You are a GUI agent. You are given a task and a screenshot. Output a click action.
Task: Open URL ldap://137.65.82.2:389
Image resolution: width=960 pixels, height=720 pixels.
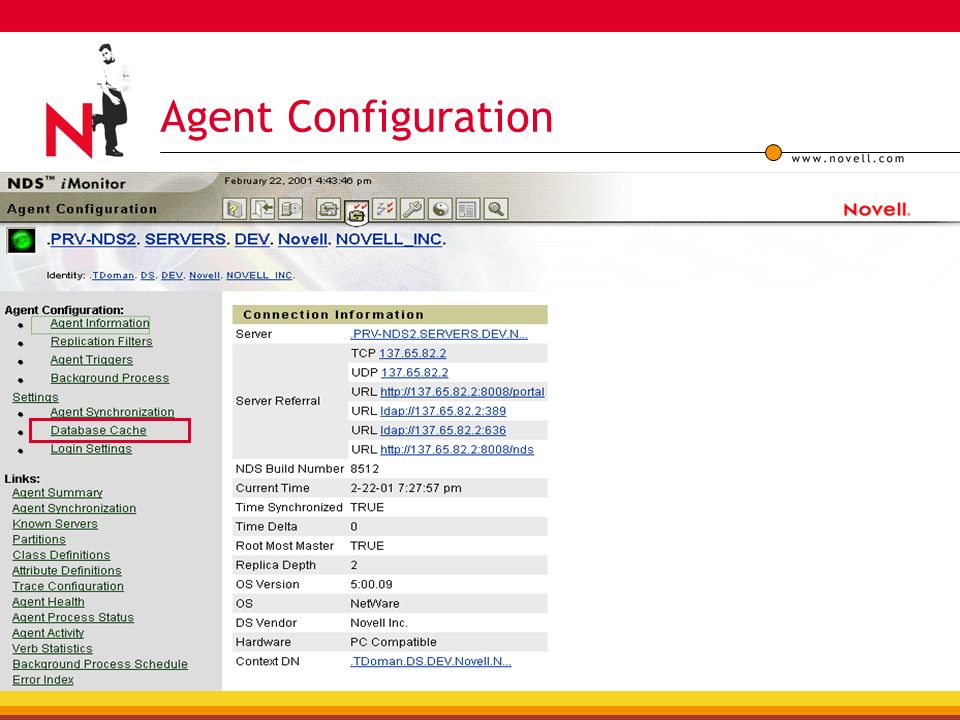[x=443, y=411]
